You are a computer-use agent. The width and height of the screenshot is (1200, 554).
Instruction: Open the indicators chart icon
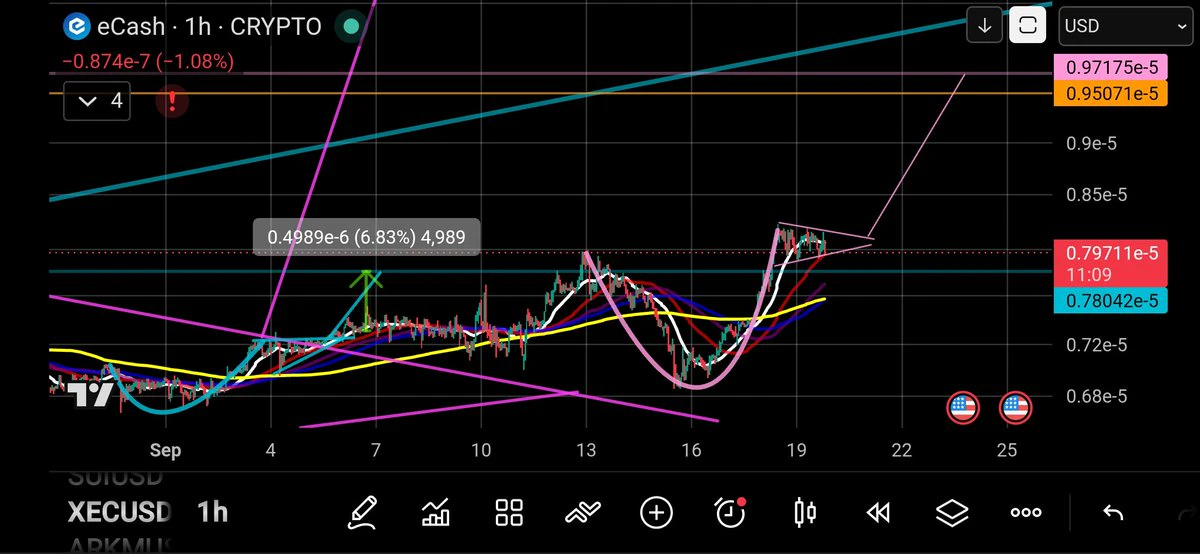435,513
